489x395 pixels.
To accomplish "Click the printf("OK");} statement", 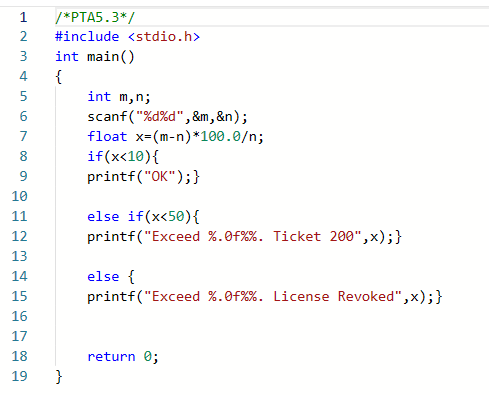I will click(143, 177).
